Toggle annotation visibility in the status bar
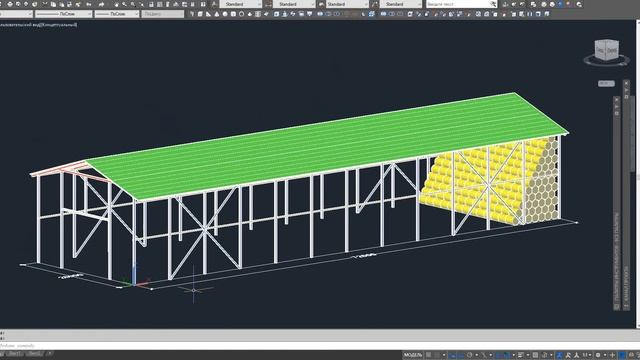 [x=560, y=355]
